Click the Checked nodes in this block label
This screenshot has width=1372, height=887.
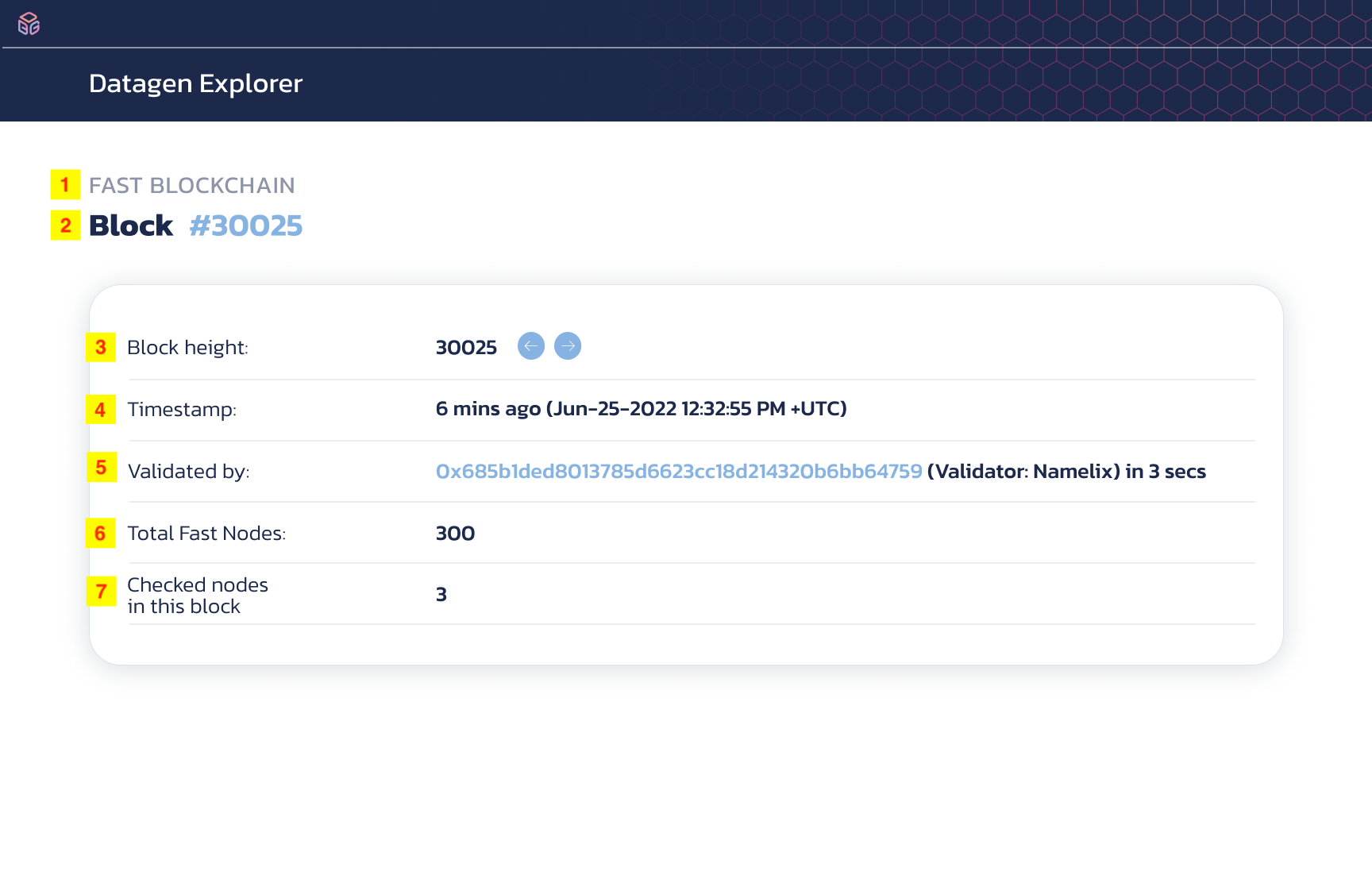(198, 596)
